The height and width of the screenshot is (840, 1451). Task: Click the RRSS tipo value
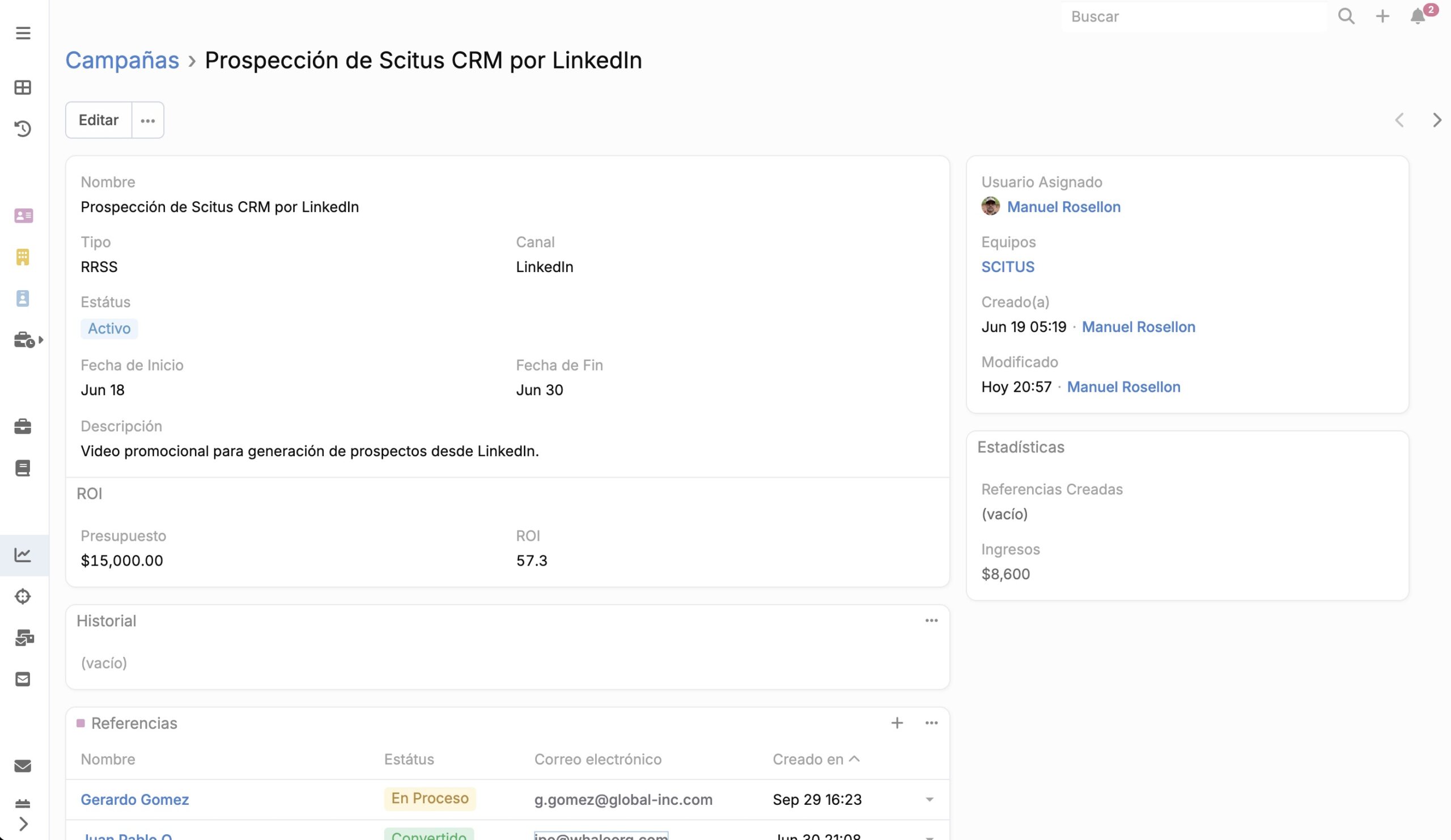point(99,266)
